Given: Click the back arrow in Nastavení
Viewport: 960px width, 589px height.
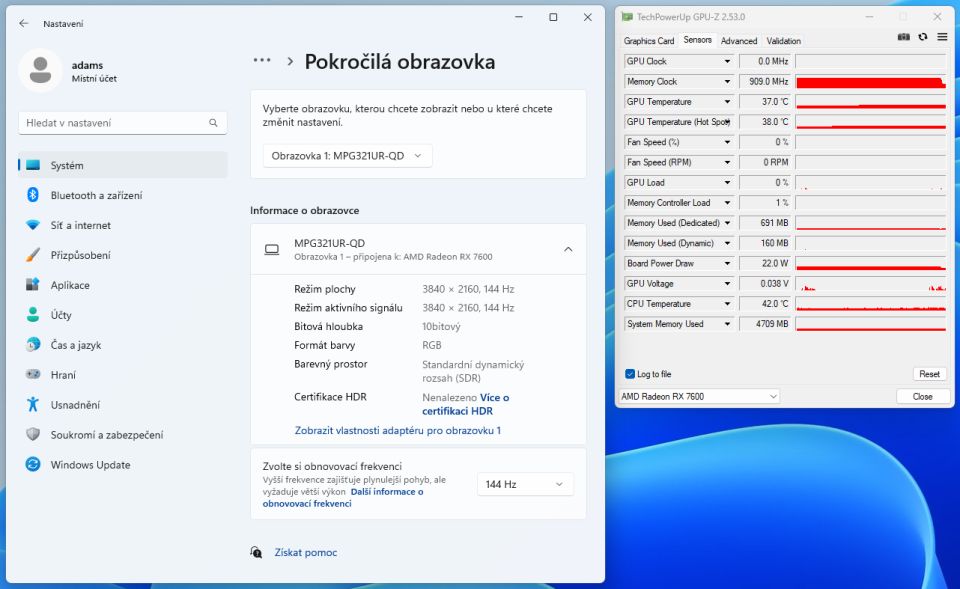Looking at the screenshot, I should [24, 23].
